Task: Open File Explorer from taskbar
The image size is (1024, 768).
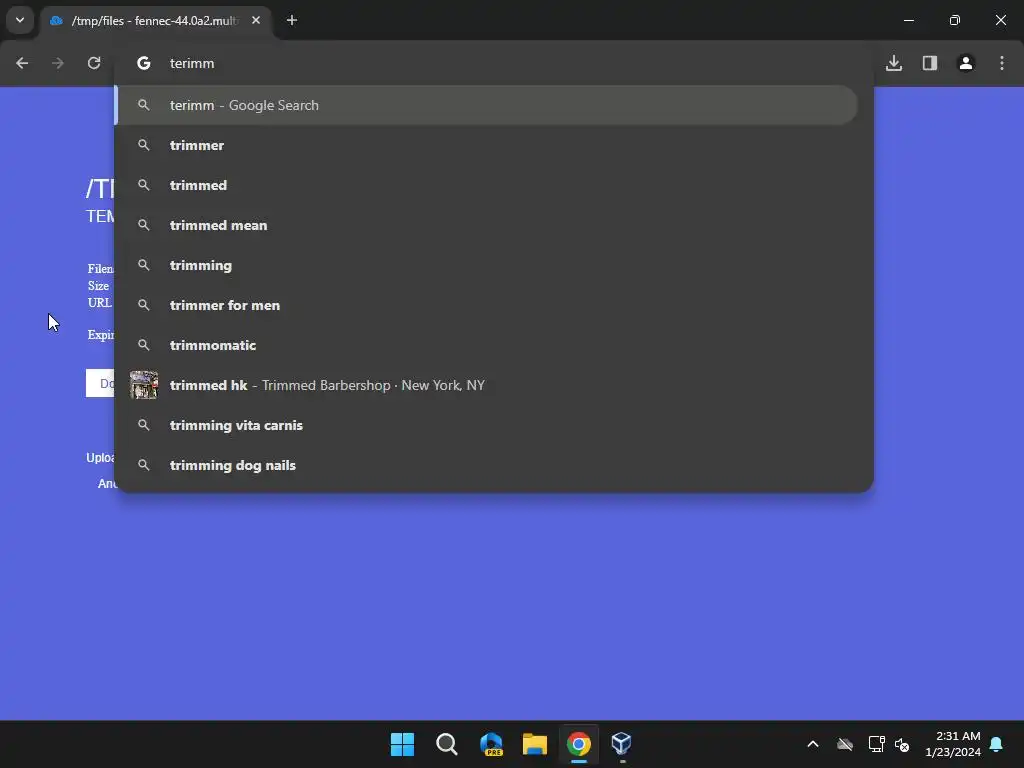Action: (x=535, y=744)
